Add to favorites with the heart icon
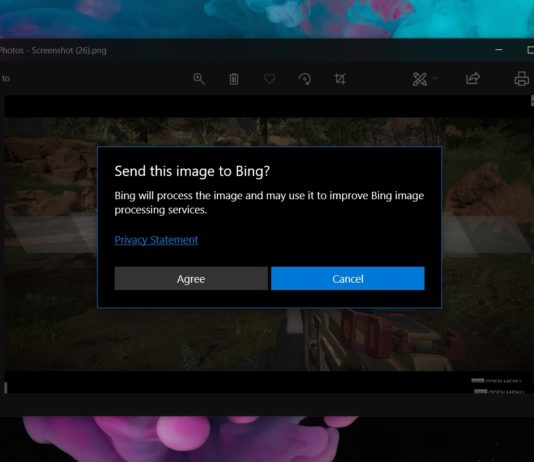 [269, 79]
